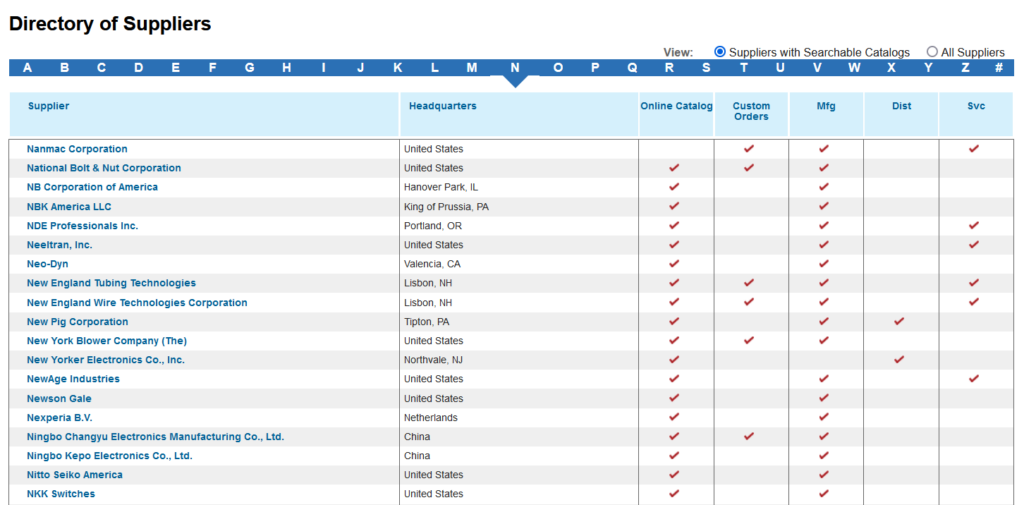Open New Yorker Electronics Co., Inc. link
The width and height of the screenshot is (1024, 505).
106,360
